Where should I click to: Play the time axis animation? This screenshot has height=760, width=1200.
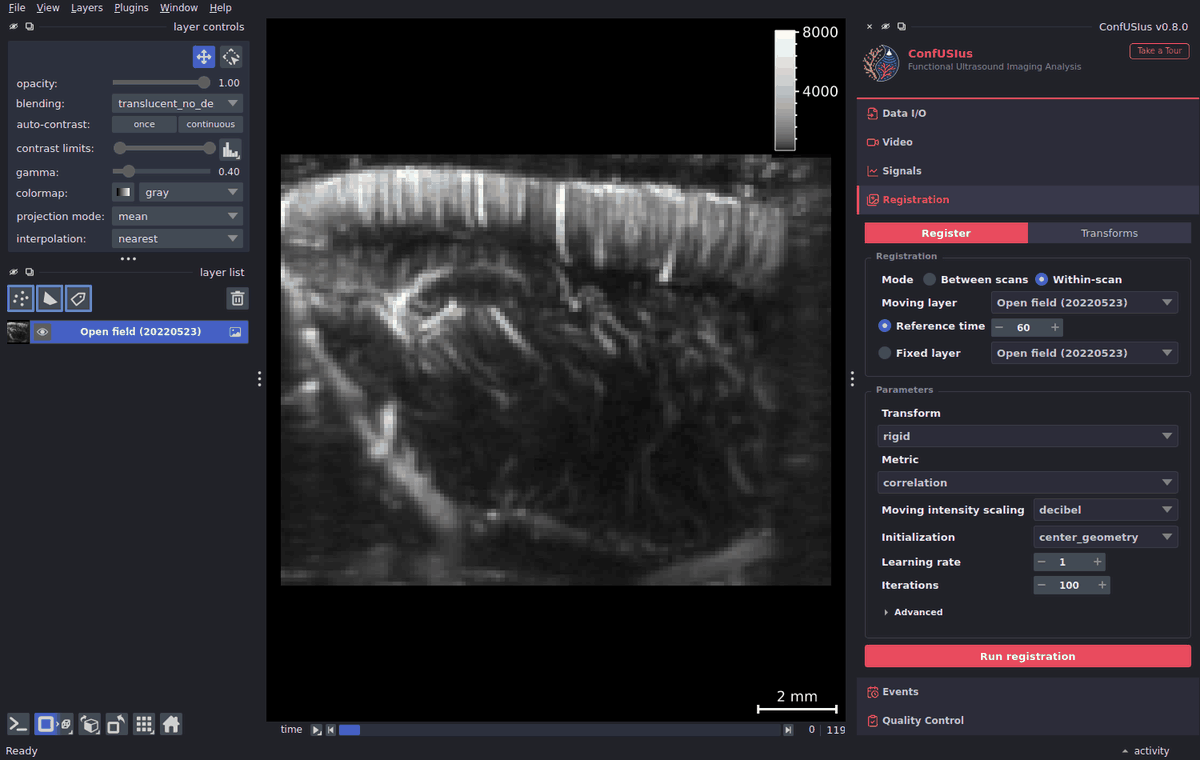tap(316, 730)
